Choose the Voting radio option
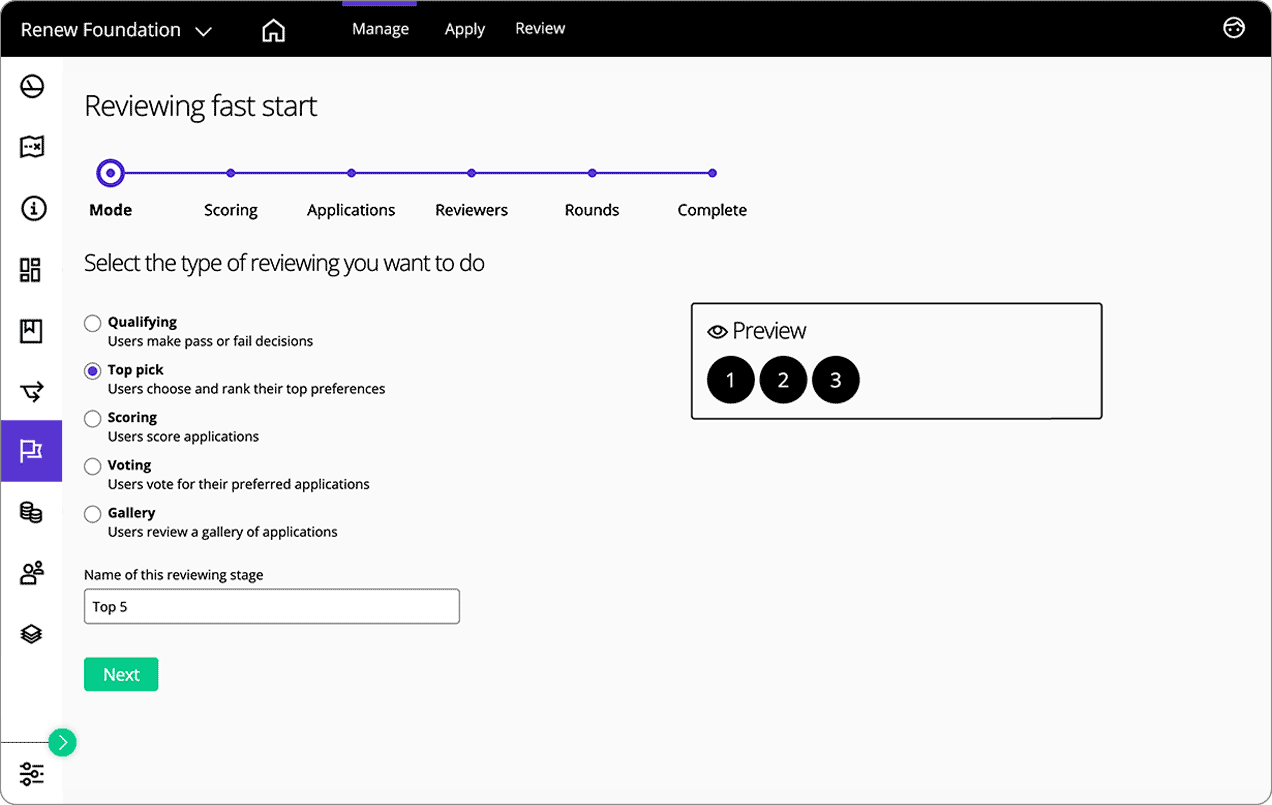Screen dimensions: 1272x805 pyautogui.click(x=93, y=466)
